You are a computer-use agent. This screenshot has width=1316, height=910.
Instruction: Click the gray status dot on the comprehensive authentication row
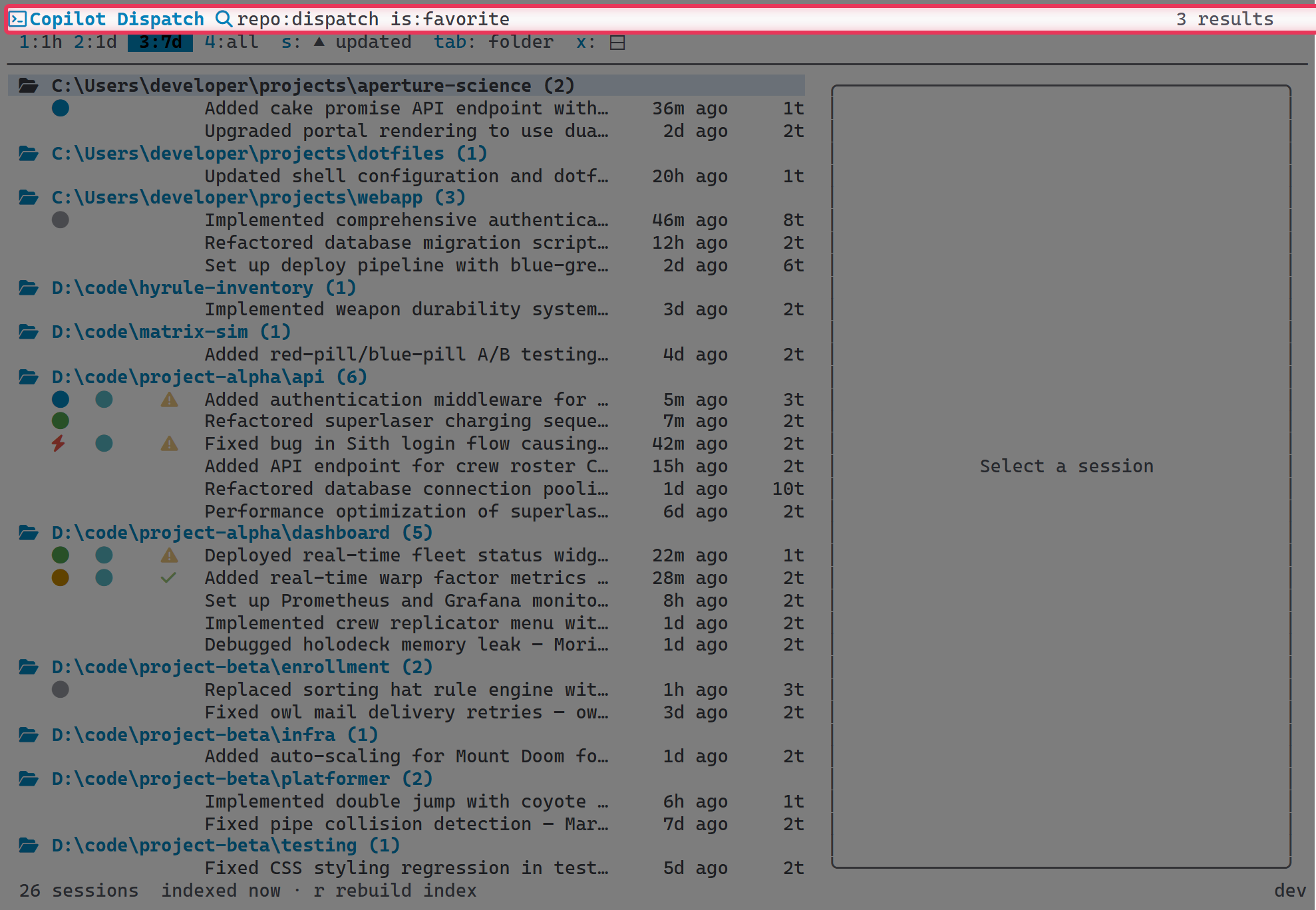tap(61, 220)
